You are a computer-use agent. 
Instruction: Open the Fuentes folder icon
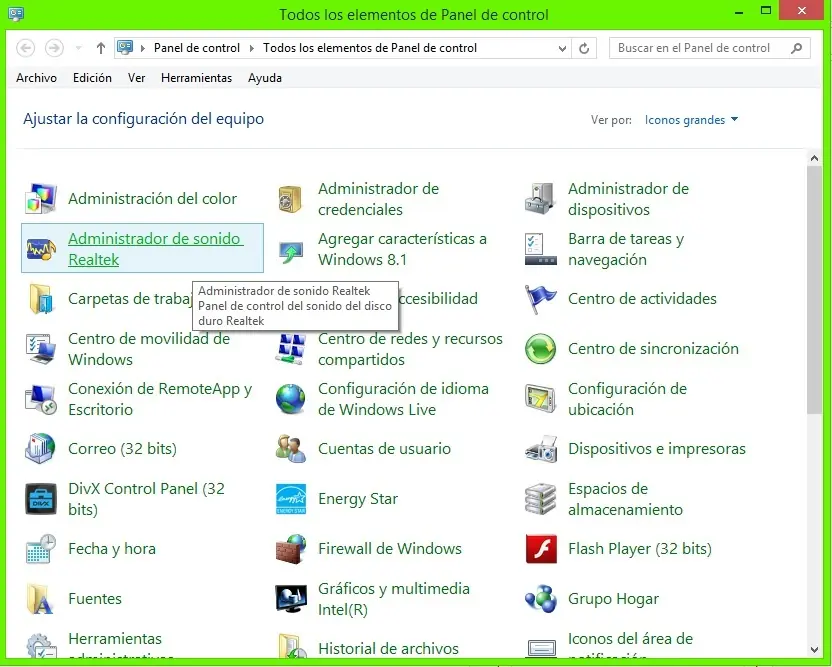(41, 599)
